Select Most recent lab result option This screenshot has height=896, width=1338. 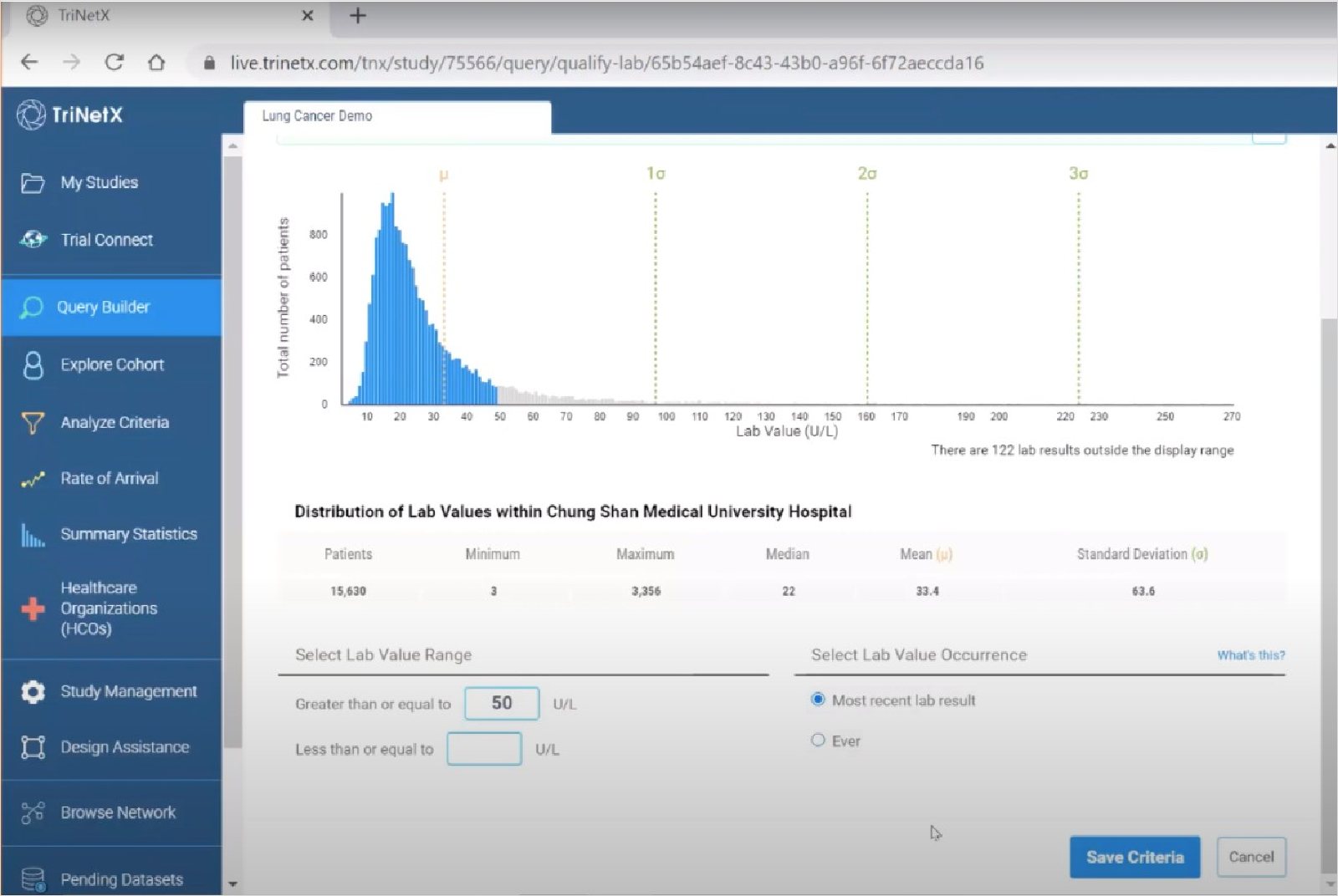pyautogui.click(x=818, y=700)
